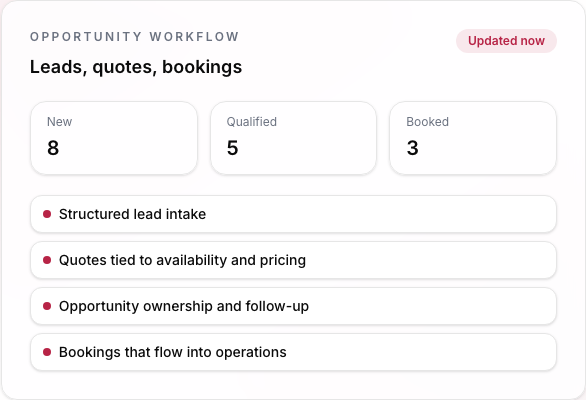Click the number 3 under Booked
Image resolution: width=586 pixels, height=400 pixels.
413,148
